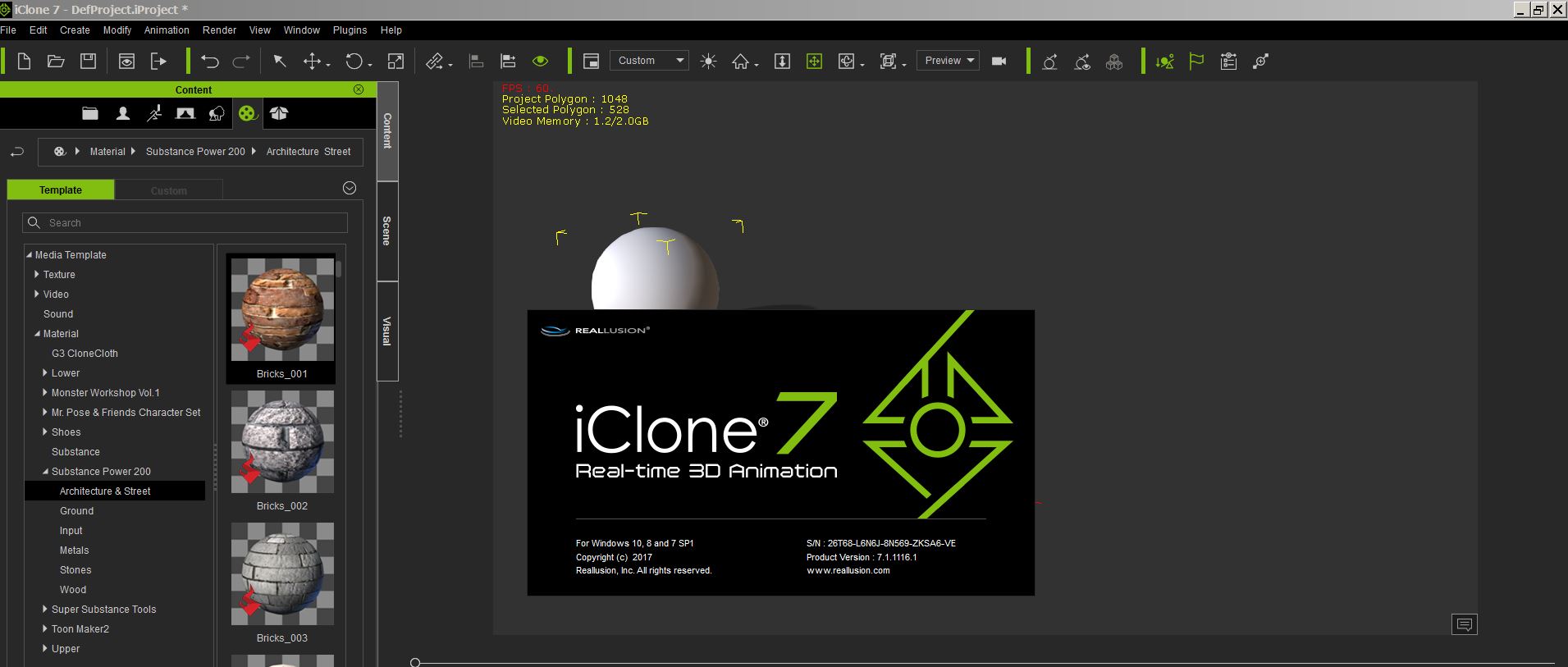Open the vertical Scene side tab
Image resolution: width=1568 pixels, height=667 pixels.
tap(387, 231)
